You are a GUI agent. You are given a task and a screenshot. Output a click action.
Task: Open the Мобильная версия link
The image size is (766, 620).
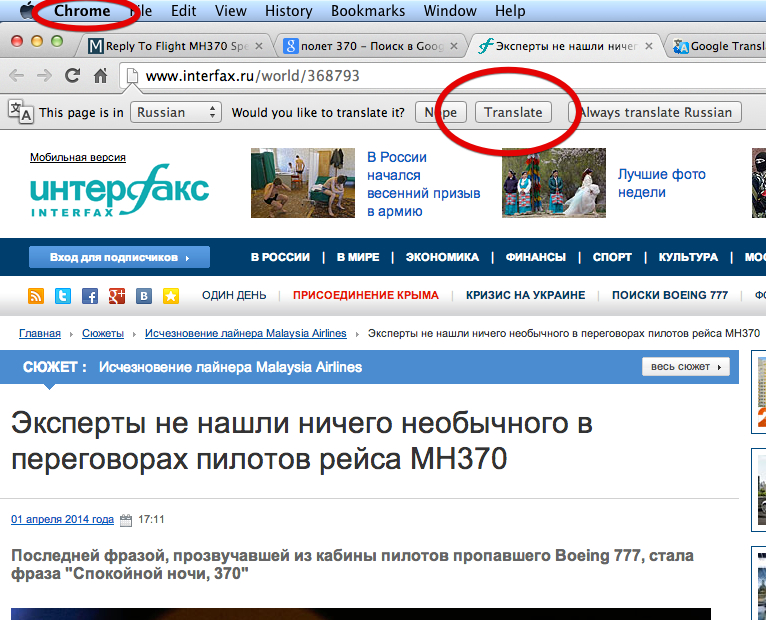78,157
